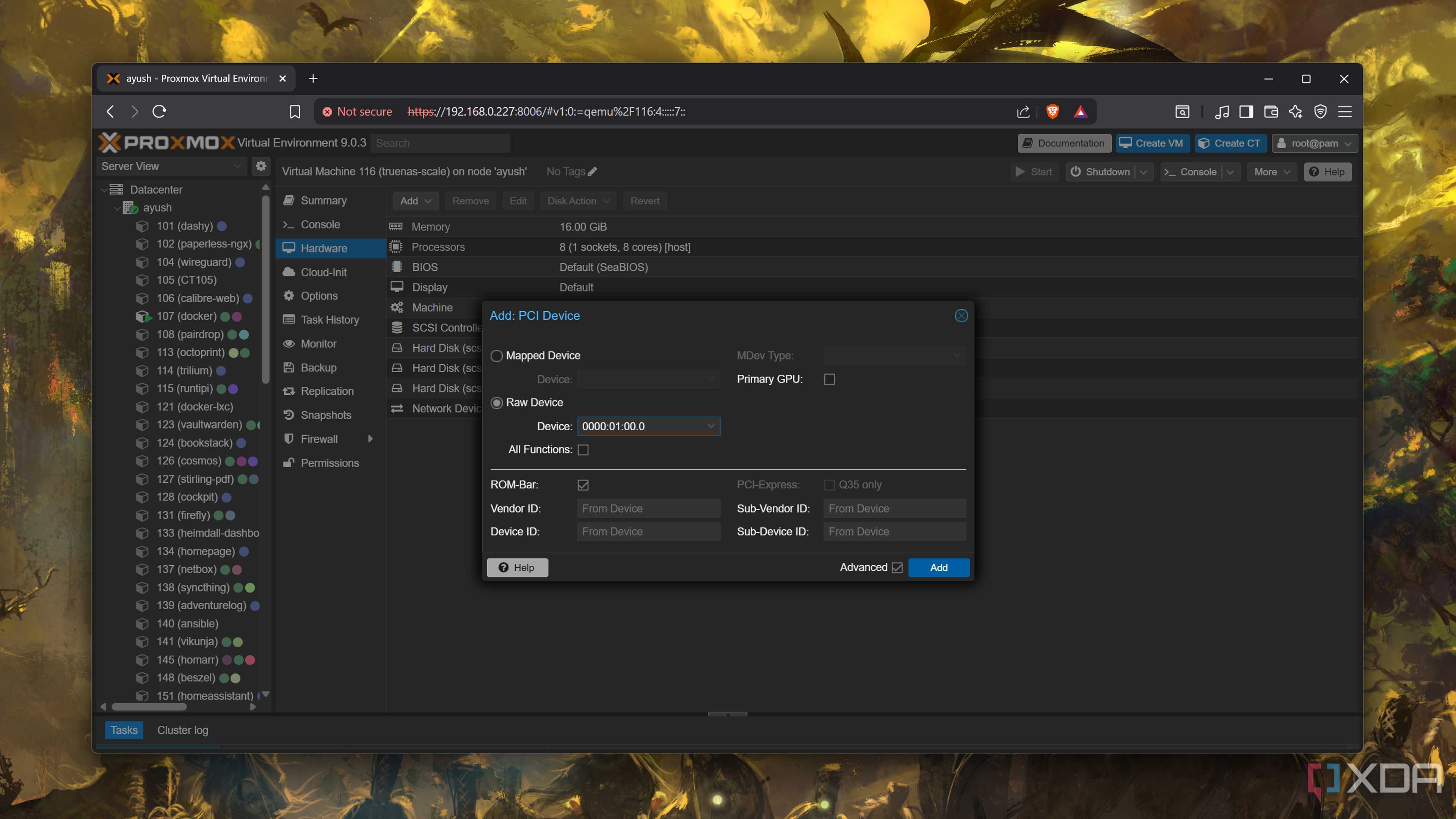Open the More dropdown menu

[1272, 172]
